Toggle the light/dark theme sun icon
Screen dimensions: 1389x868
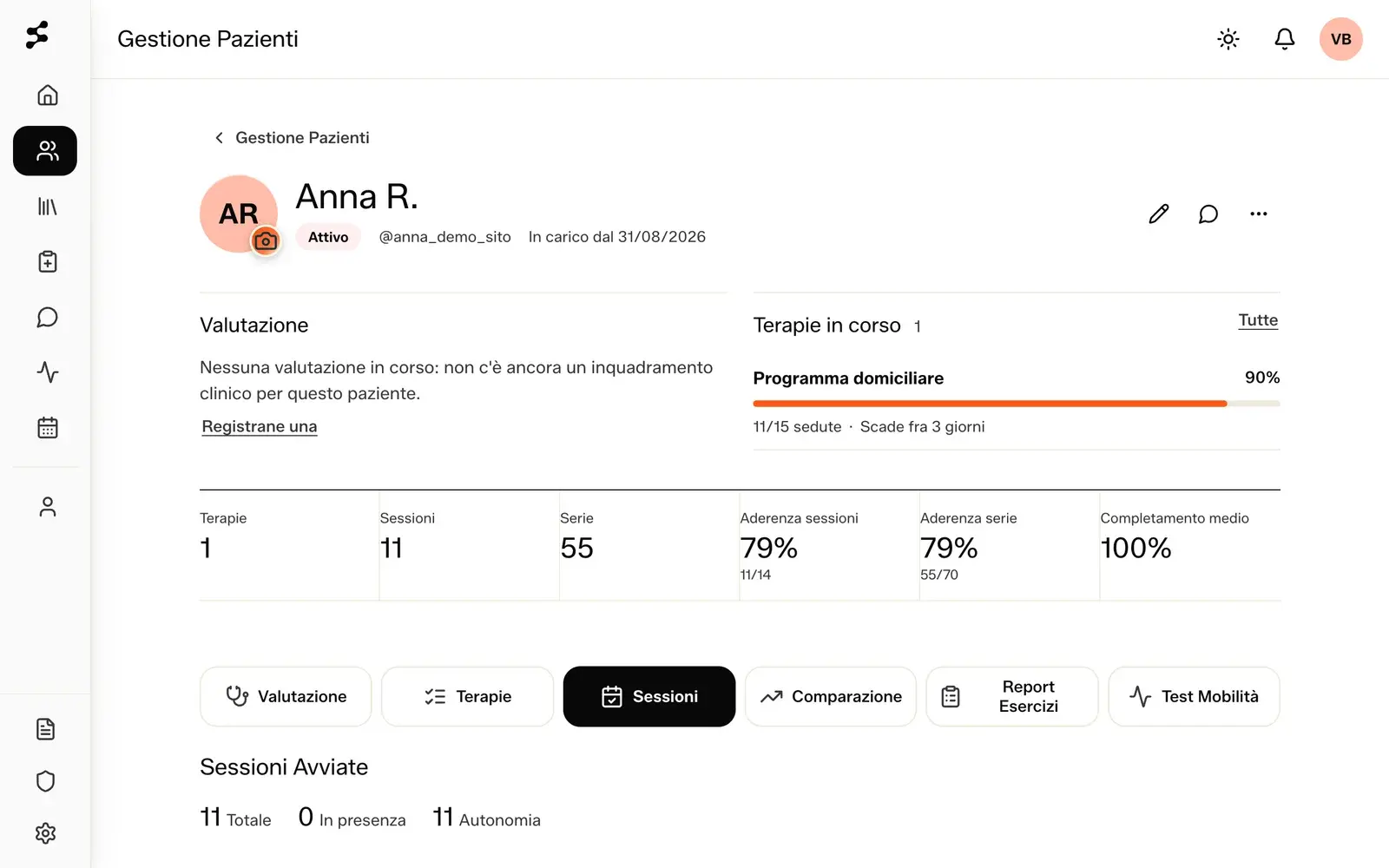pyautogui.click(x=1228, y=39)
